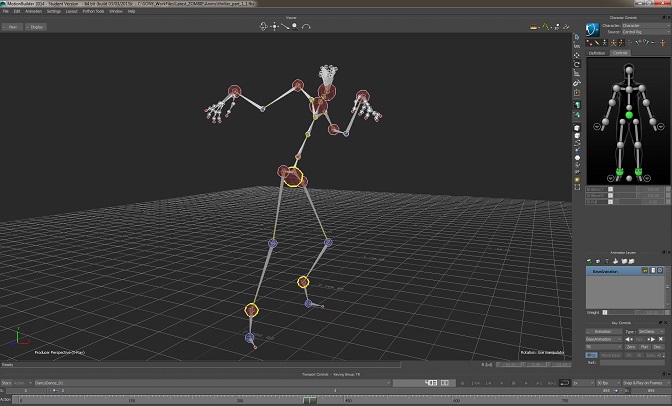Image resolution: width=672 pixels, height=406 pixels.
Task: Open the Window menu
Action: (116, 11)
